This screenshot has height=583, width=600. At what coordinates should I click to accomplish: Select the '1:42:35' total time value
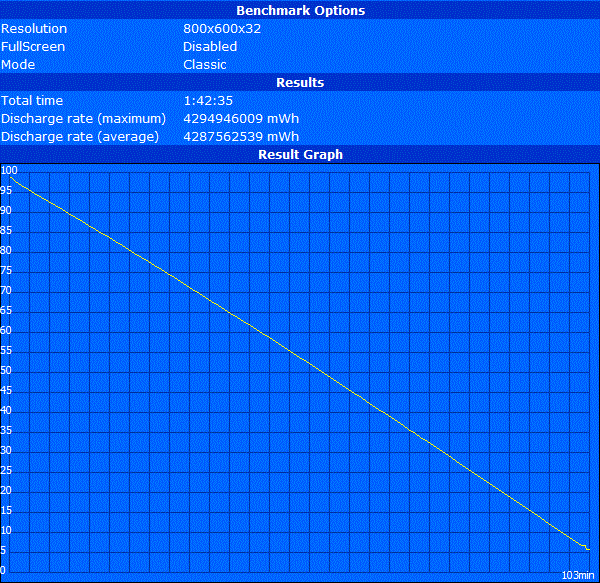click(208, 101)
